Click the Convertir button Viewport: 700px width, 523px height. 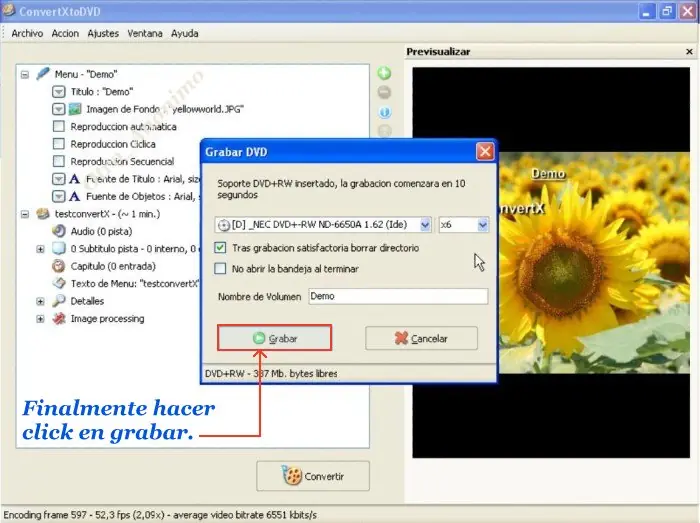[313, 476]
